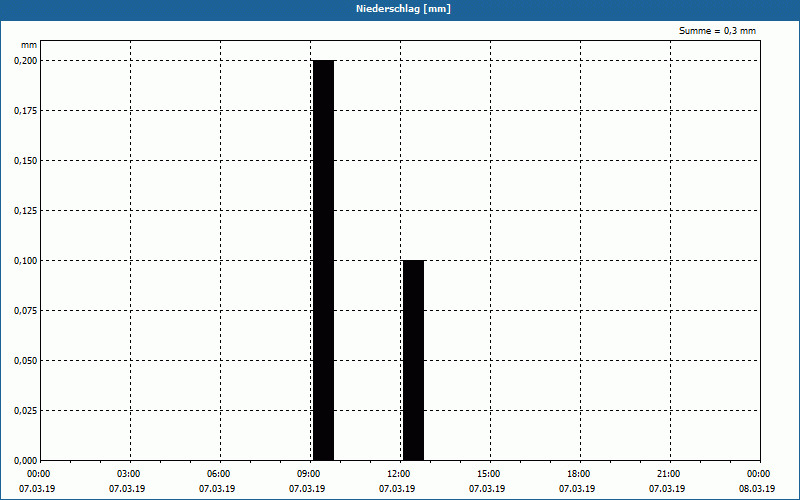The width and height of the screenshot is (800, 500).
Task: Click the 00:00 time label above 07.03.19
Action: click(x=38, y=474)
